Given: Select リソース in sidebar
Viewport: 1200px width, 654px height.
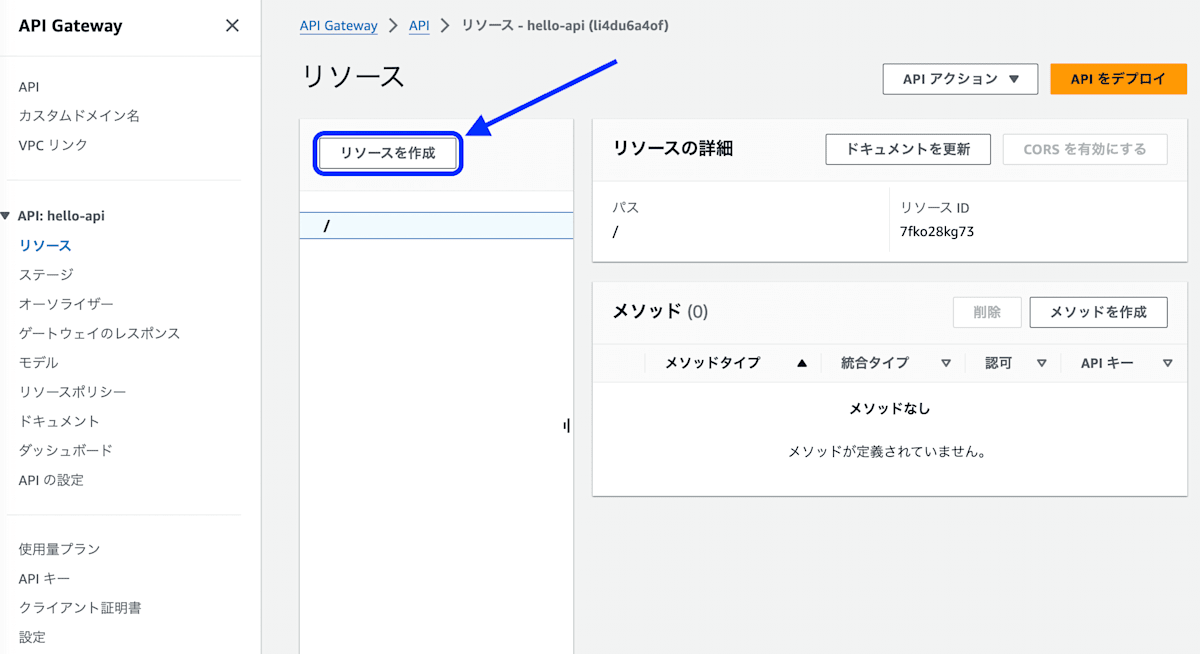Looking at the screenshot, I should point(45,245).
